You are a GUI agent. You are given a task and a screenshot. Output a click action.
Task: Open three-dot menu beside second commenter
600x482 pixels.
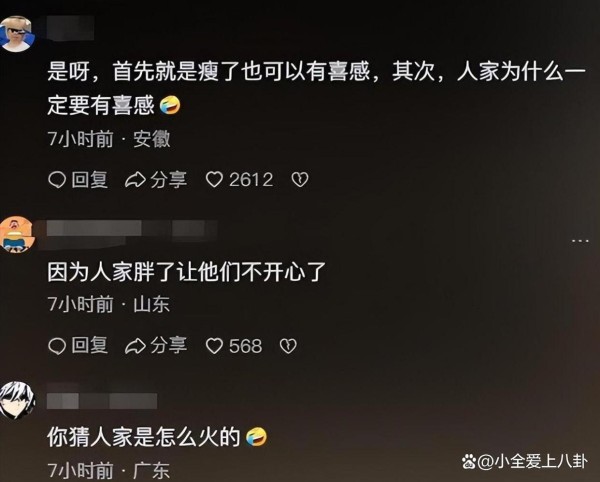[x=580, y=241]
